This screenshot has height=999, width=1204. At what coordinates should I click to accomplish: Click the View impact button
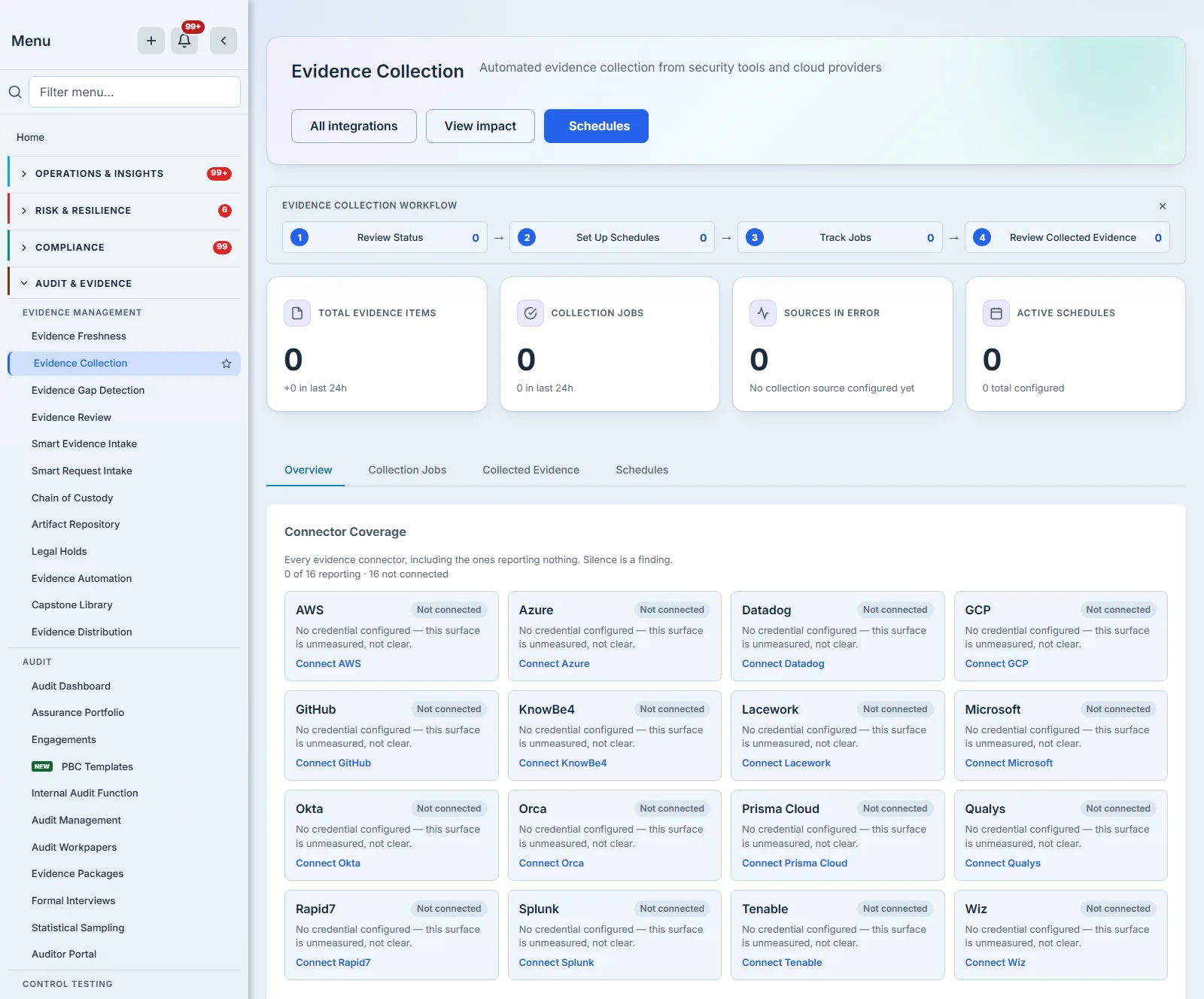480,126
